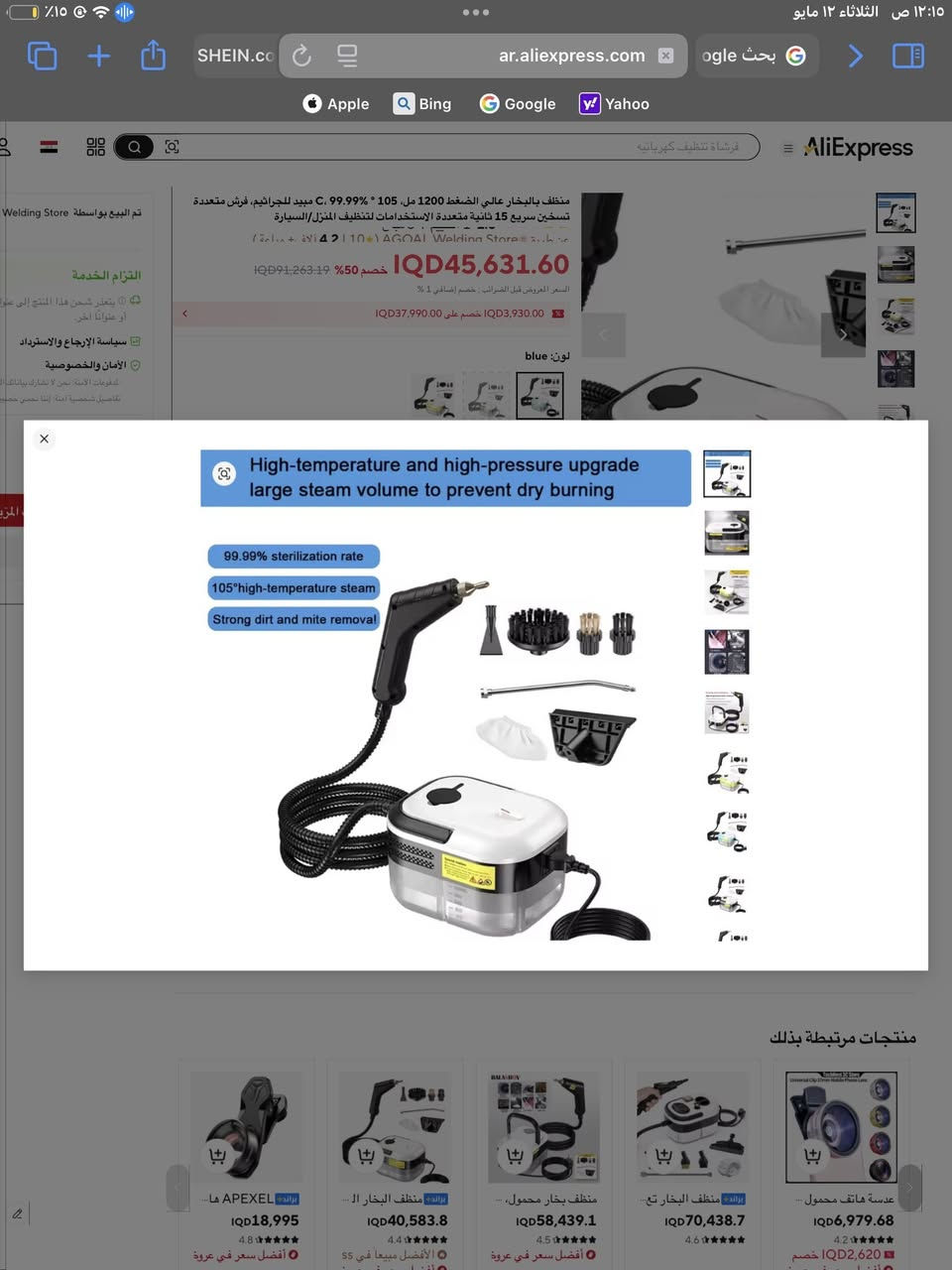Open the AliExpress hamburger menu
This screenshot has height=1270, width=952.
pyautogui.click(x=787, y=148)
